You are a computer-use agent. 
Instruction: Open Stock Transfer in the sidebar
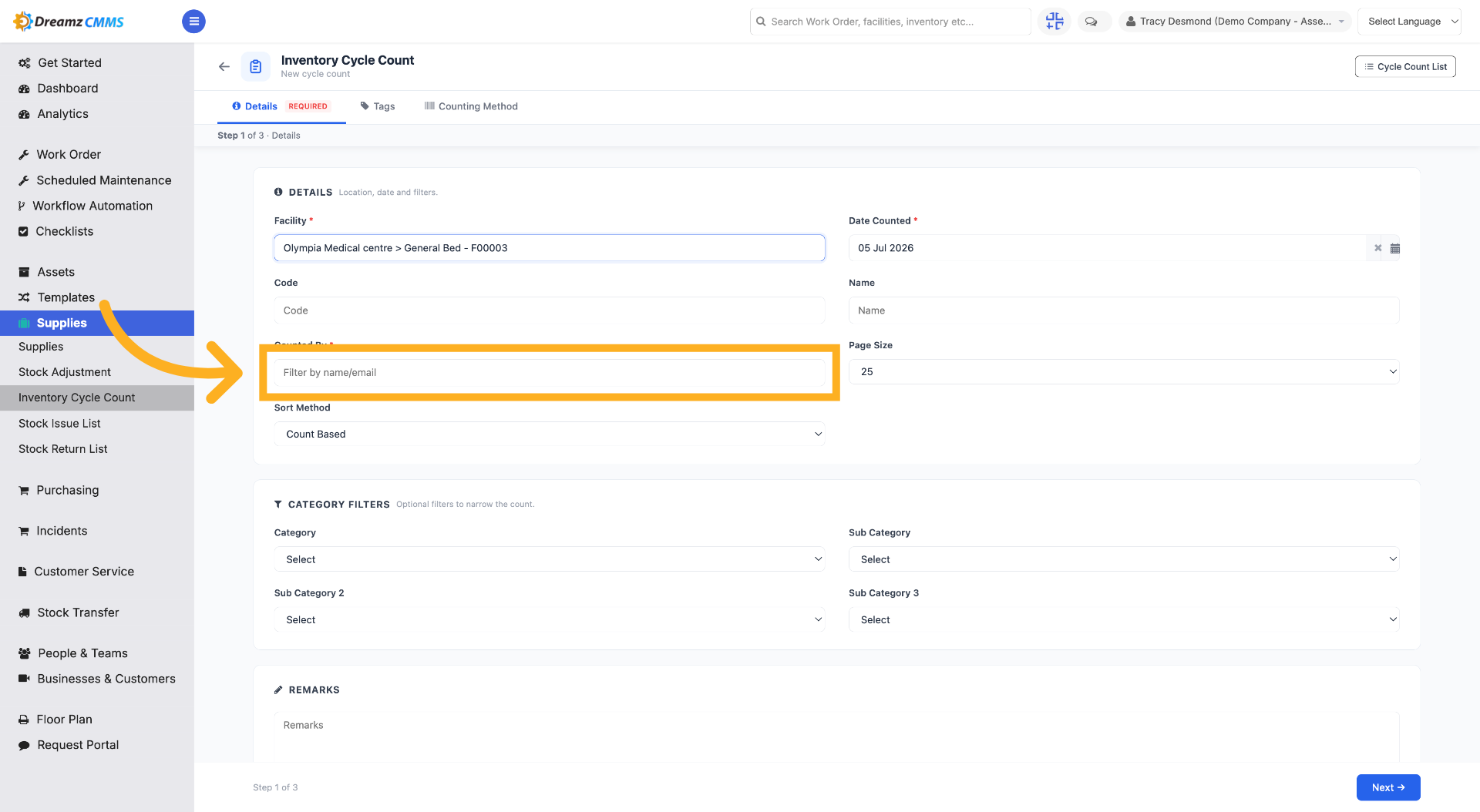(x=78, y=612)
